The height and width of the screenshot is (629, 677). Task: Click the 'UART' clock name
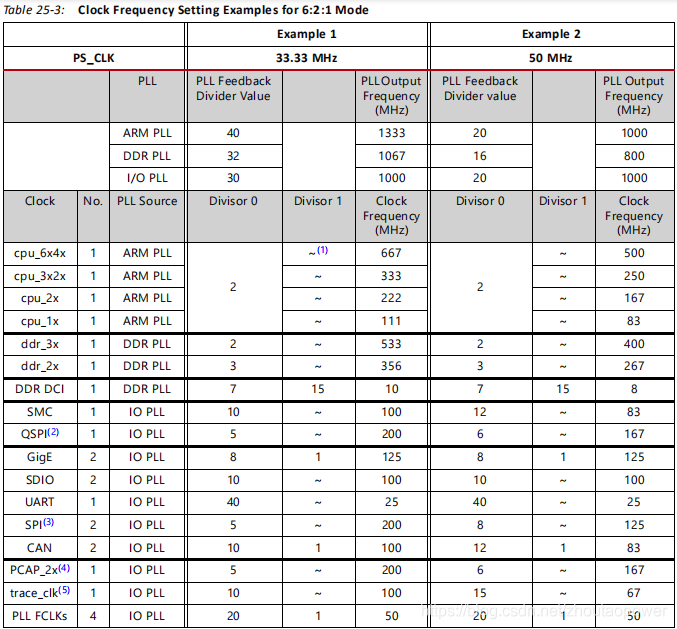point(40,502)
